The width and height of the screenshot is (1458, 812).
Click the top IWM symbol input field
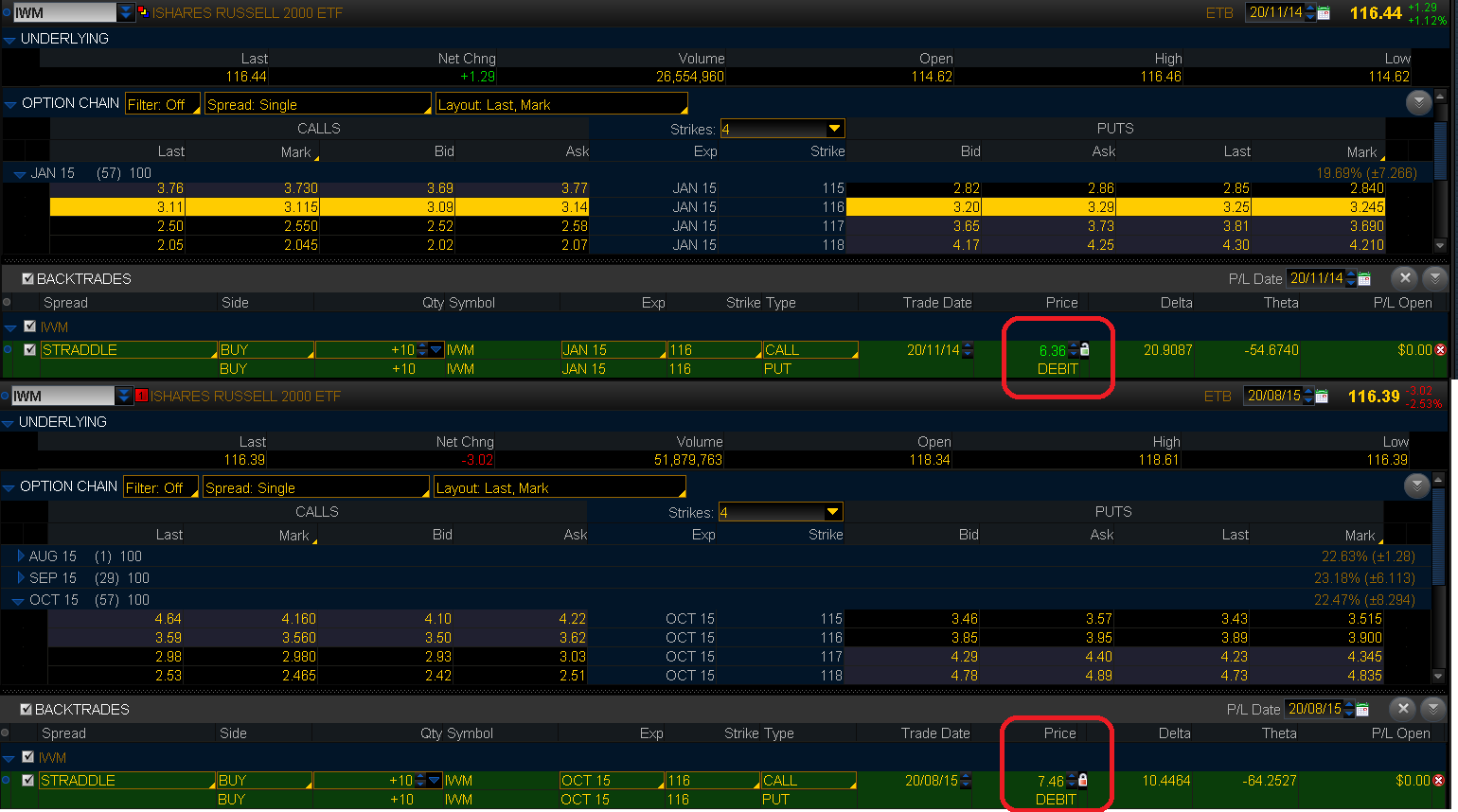point(64,12)
